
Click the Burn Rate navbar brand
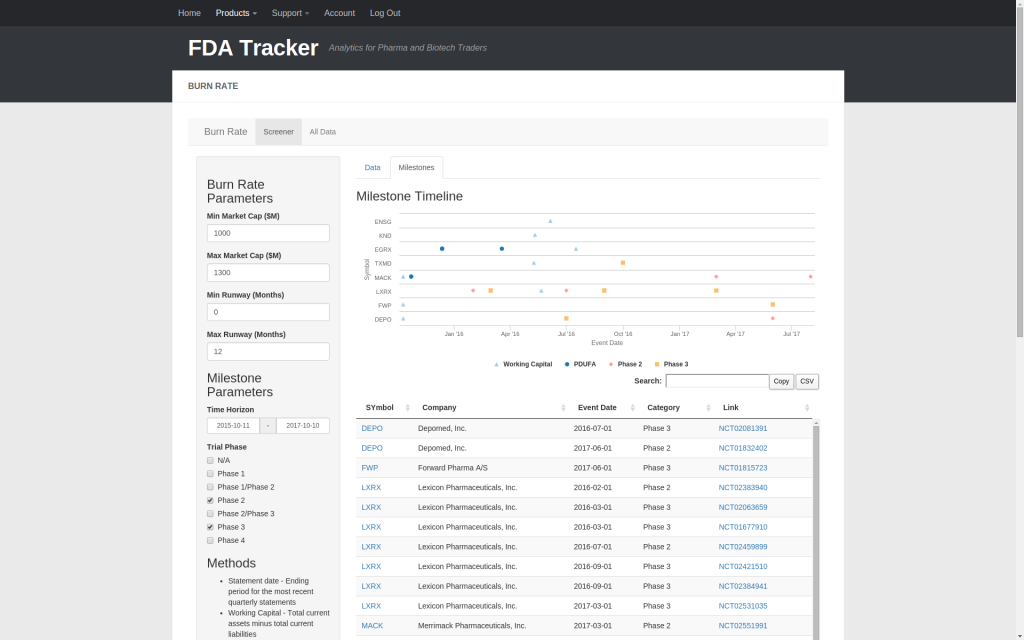pyautogui.click(x=225, y=132)
